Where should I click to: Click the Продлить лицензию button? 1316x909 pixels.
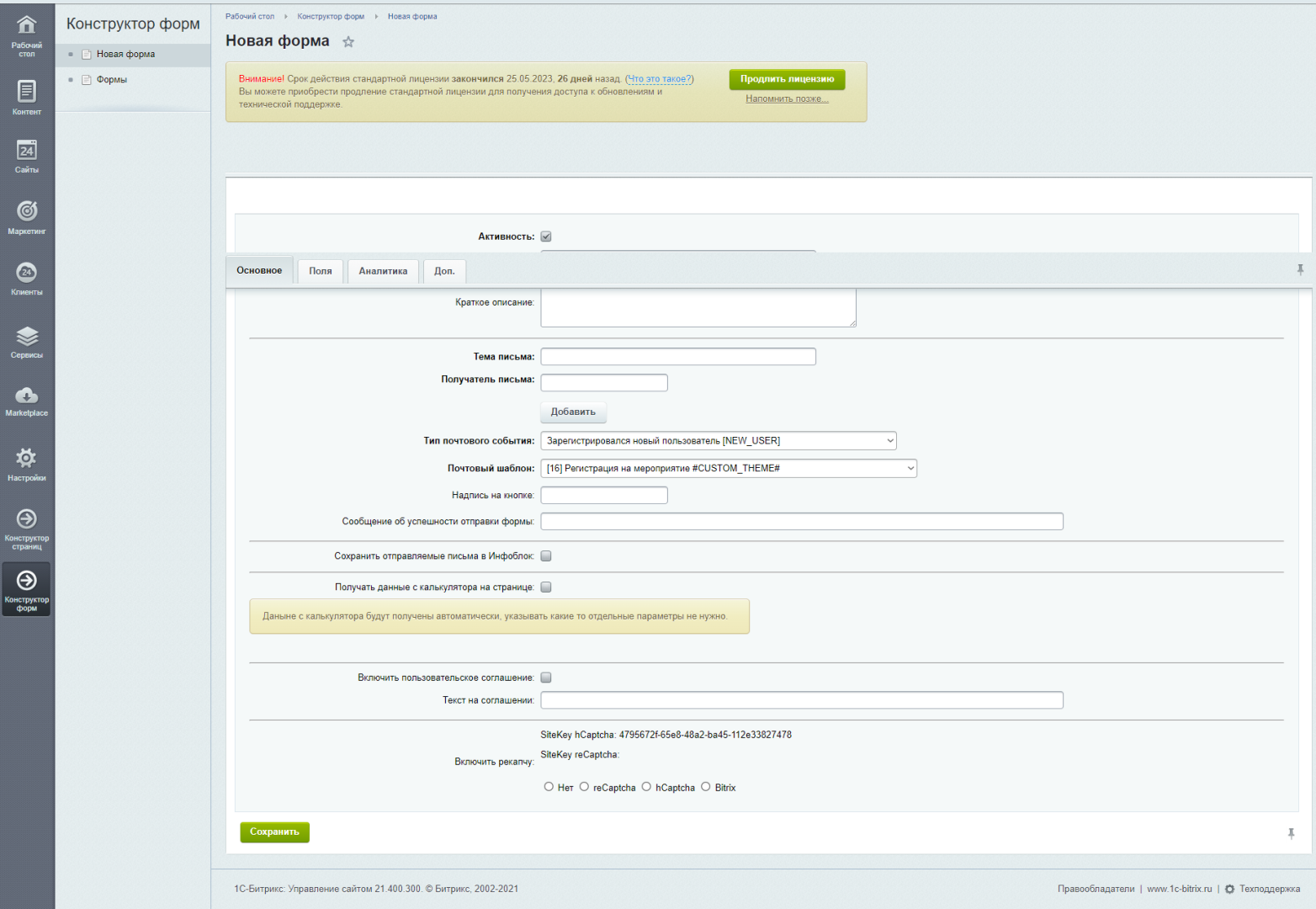(787, 79)
